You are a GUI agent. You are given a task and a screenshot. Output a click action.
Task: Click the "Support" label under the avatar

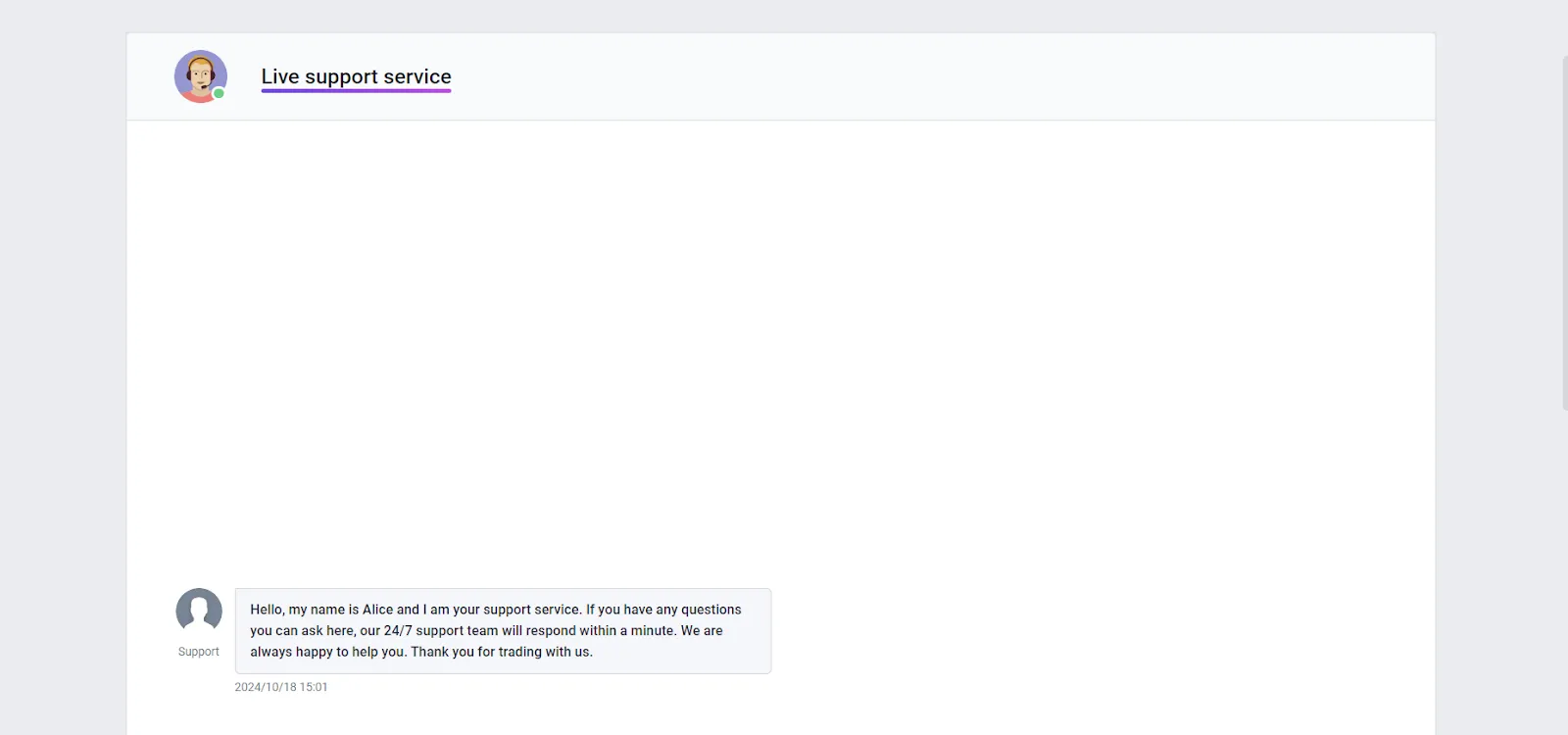199,652
